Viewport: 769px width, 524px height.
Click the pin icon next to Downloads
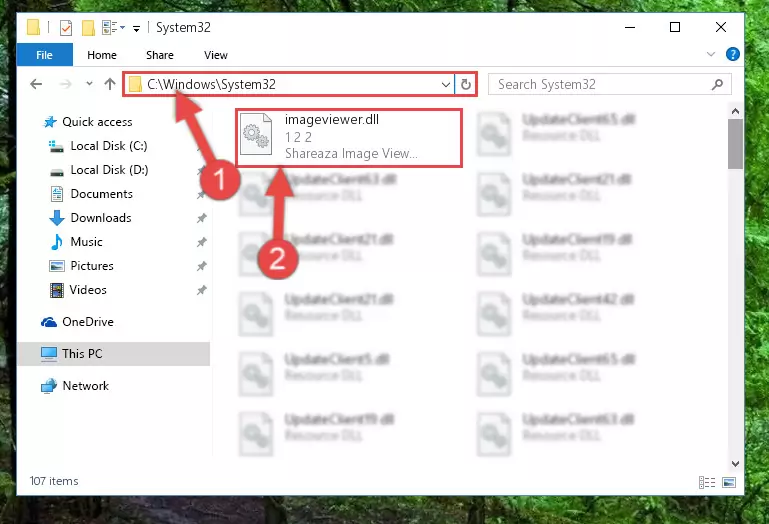coord(202,218)
